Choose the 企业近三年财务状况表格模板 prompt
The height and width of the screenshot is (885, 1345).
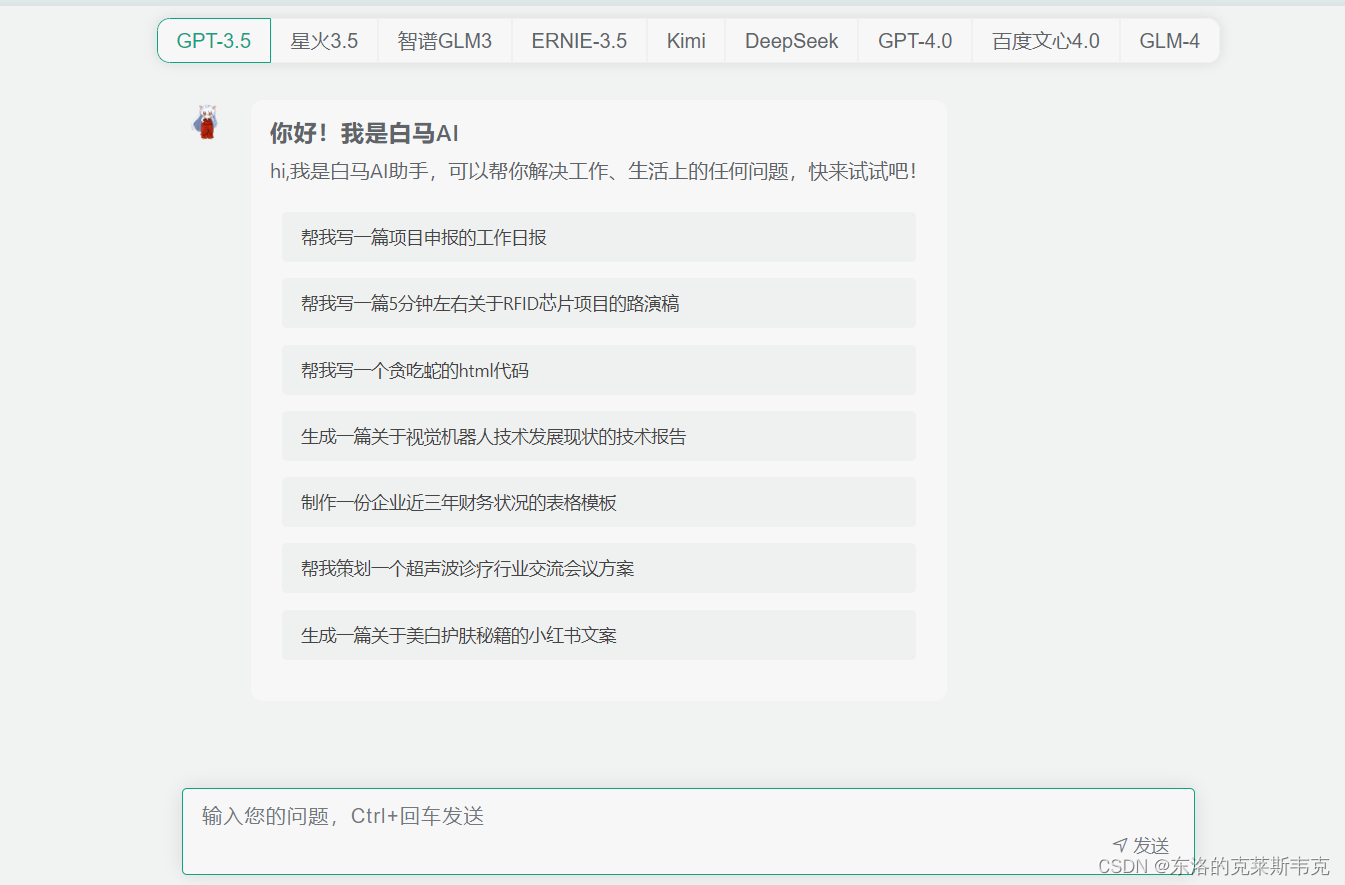pos(599,502)
